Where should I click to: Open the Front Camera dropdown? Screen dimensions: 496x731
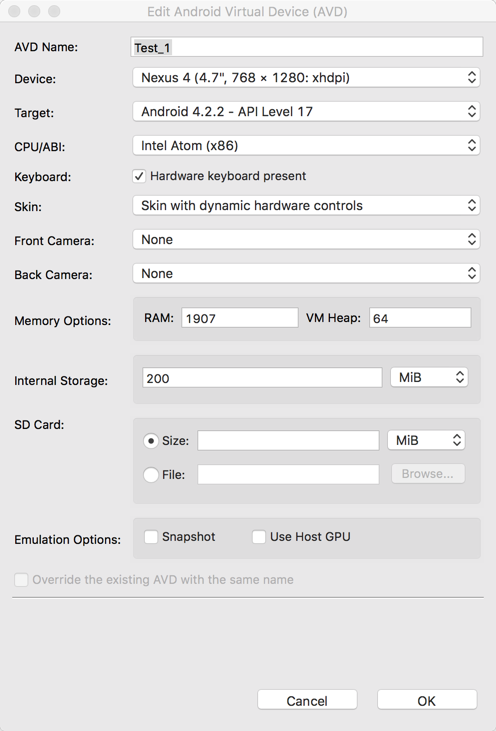306,240
